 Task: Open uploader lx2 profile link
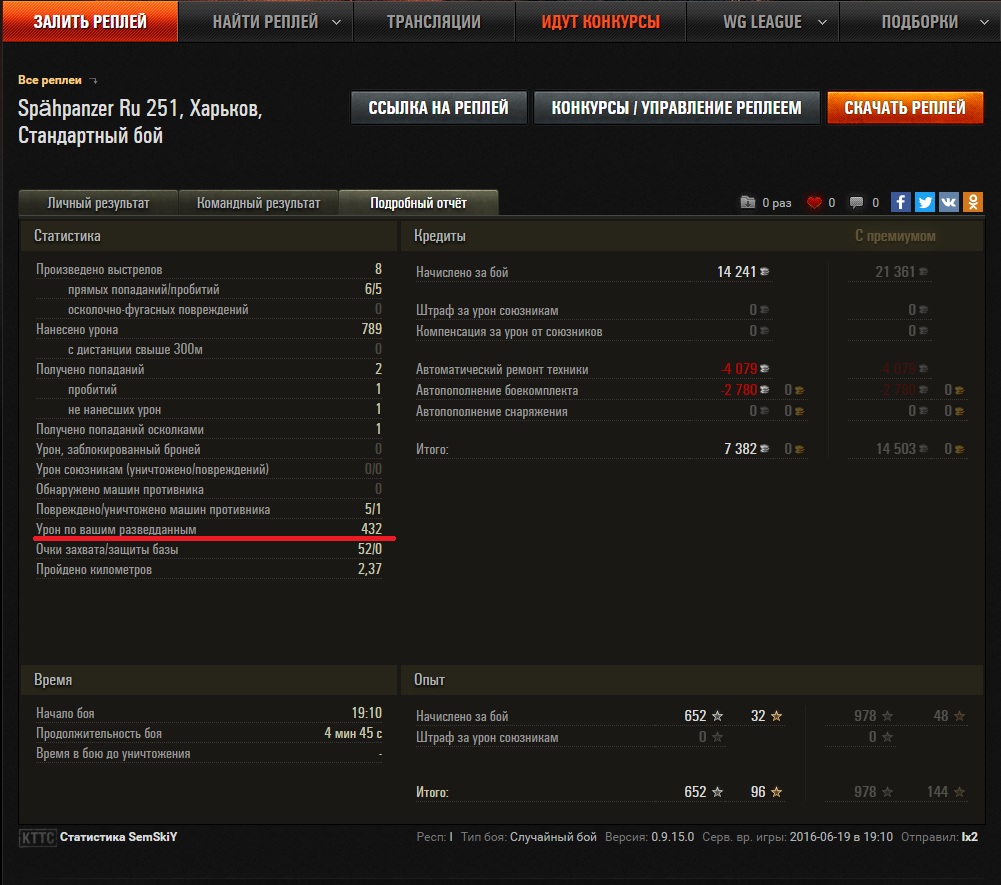(x=970, y=837)
